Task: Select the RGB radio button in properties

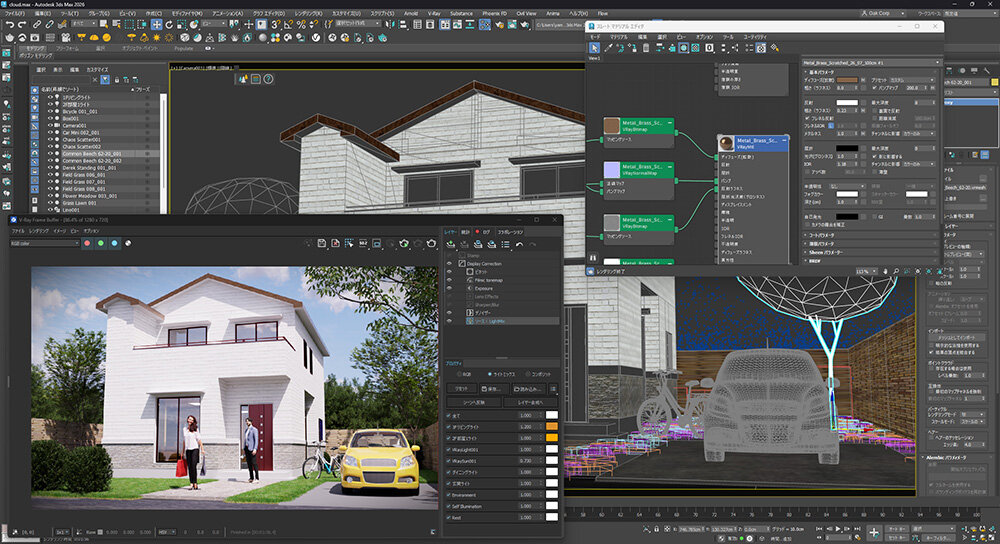Action: tap(460, 374)
